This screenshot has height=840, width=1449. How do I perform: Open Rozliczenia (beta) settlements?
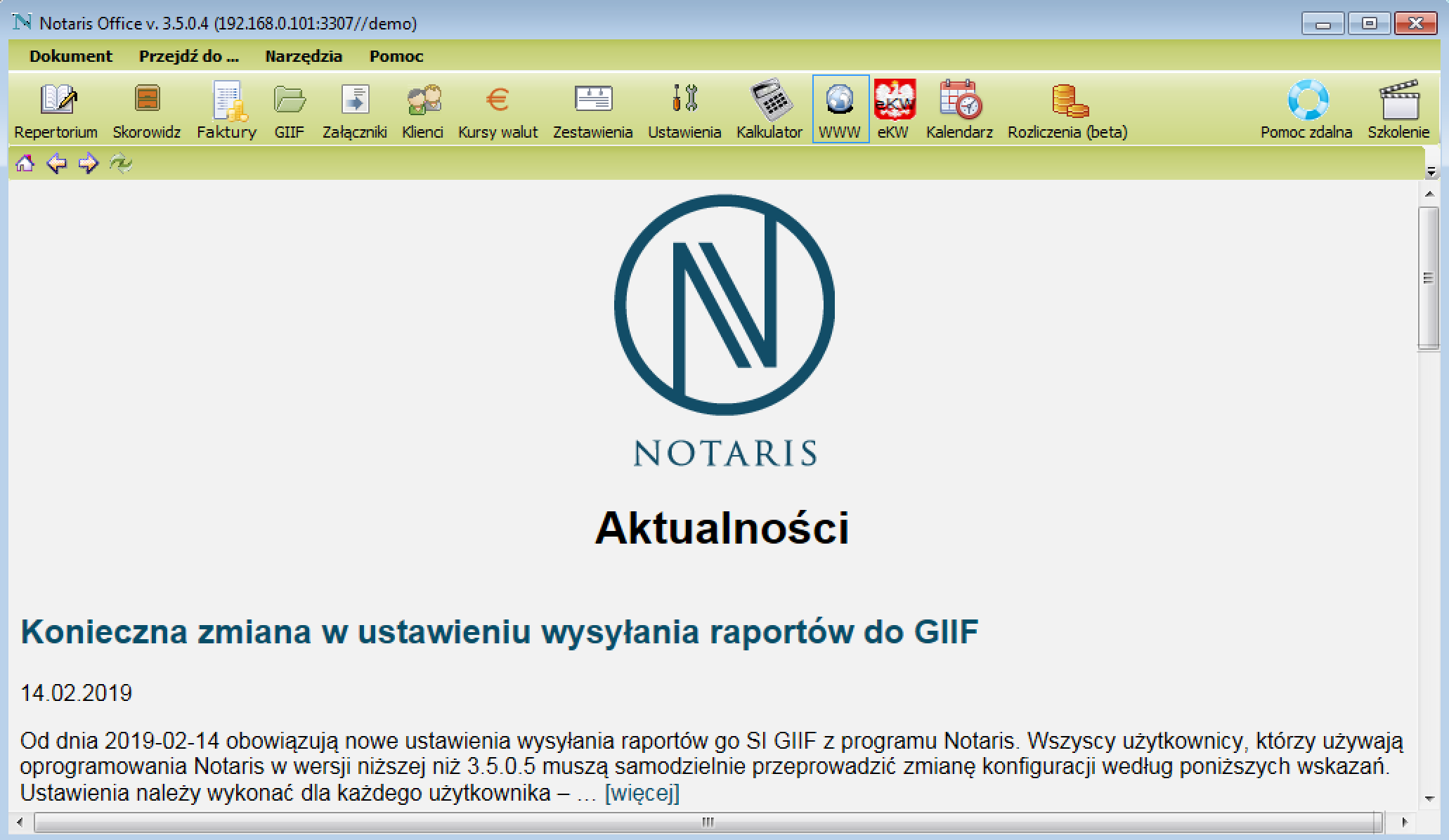pos(1067,110)
